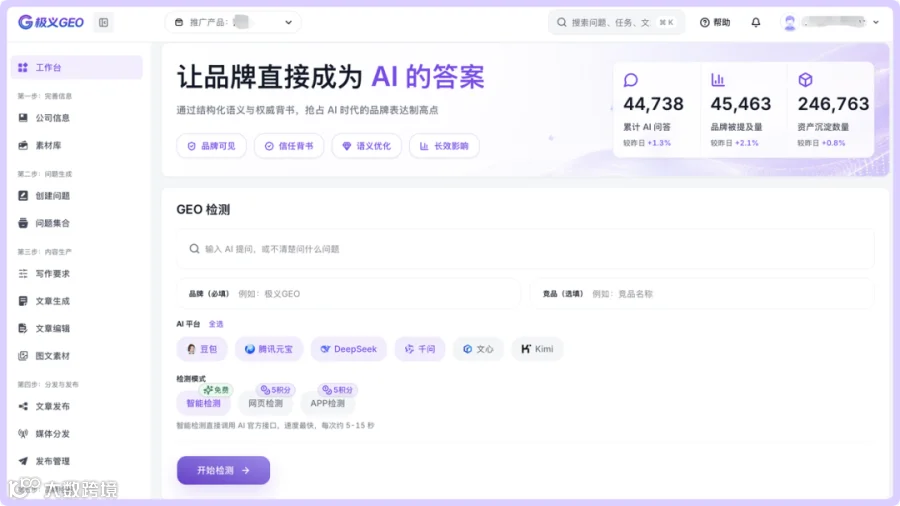This screenshot has width=900, height=506.
Task: Toggle the 千问 platform chip
Action: (x=420, y=349)
